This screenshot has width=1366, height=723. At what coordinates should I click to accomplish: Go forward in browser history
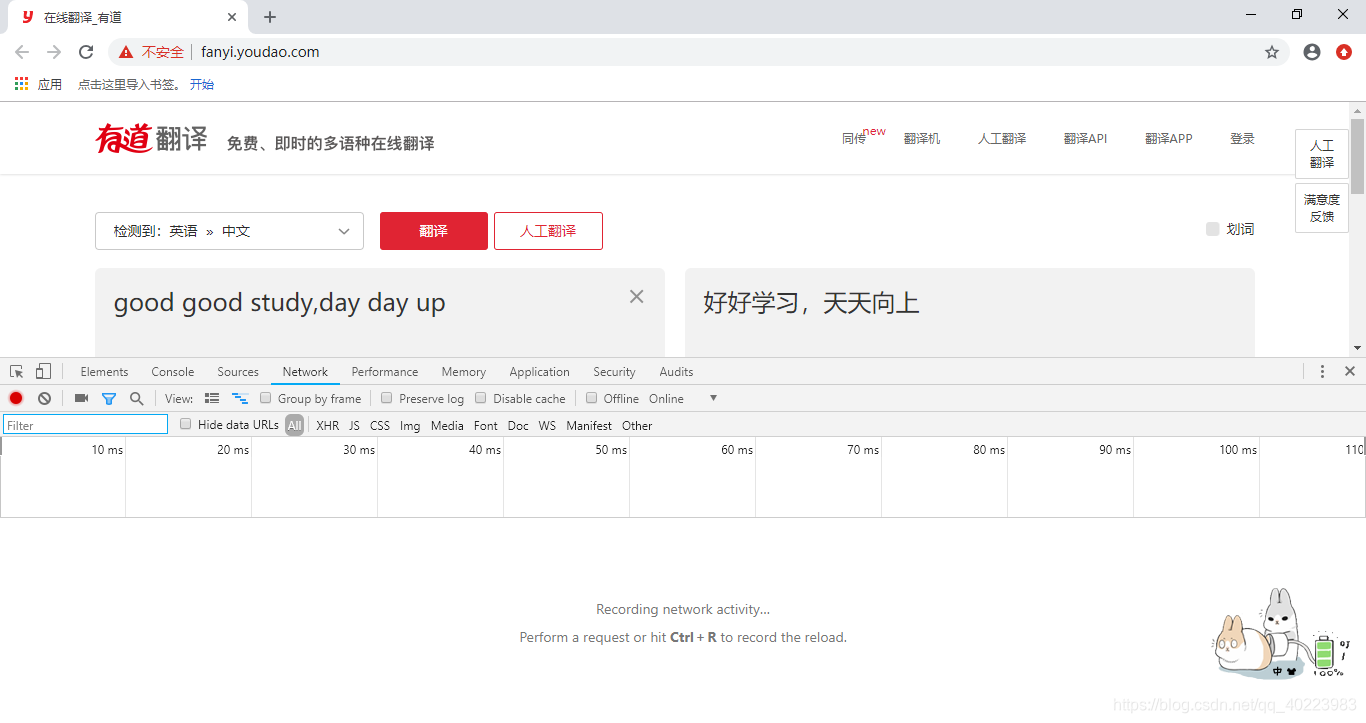(x=54, y=52)
